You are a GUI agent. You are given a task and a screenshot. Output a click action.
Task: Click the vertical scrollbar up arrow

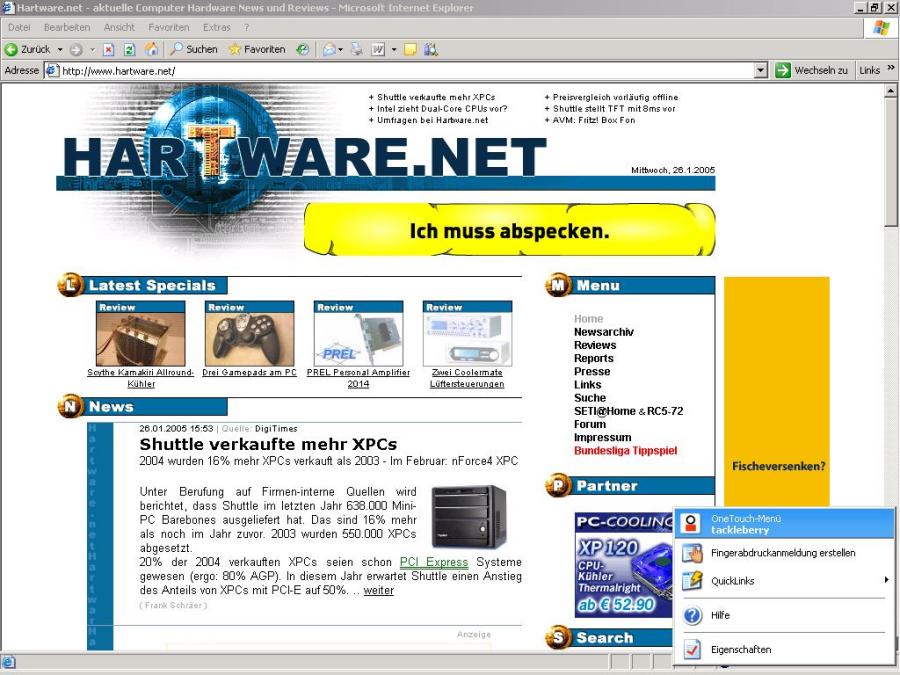890,91
